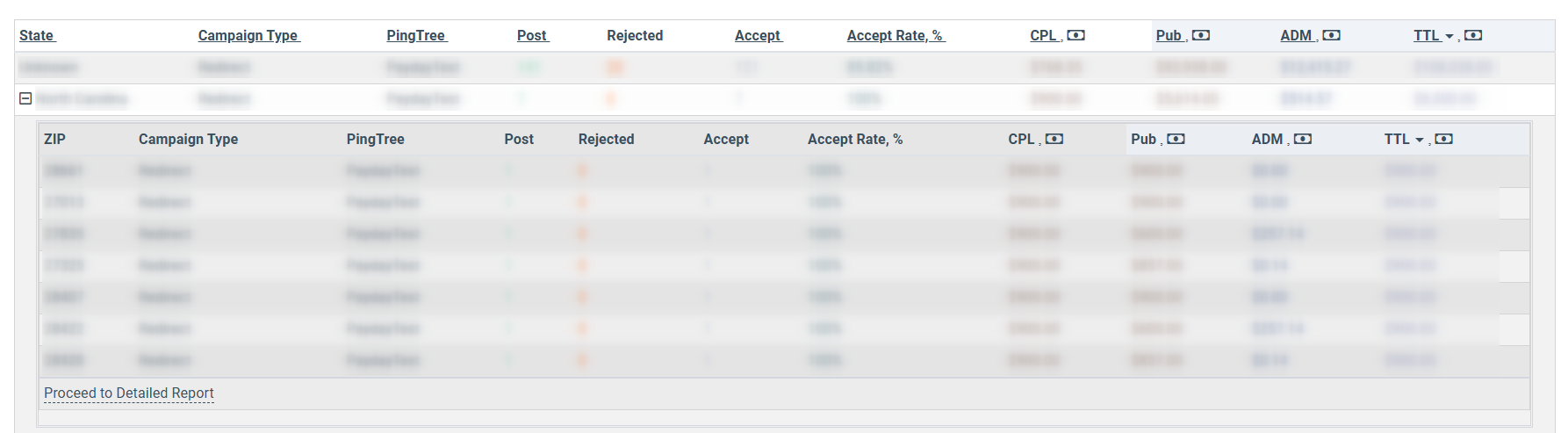
Task: Click the money icon beside top CPL header
Action: (1075, 35)
